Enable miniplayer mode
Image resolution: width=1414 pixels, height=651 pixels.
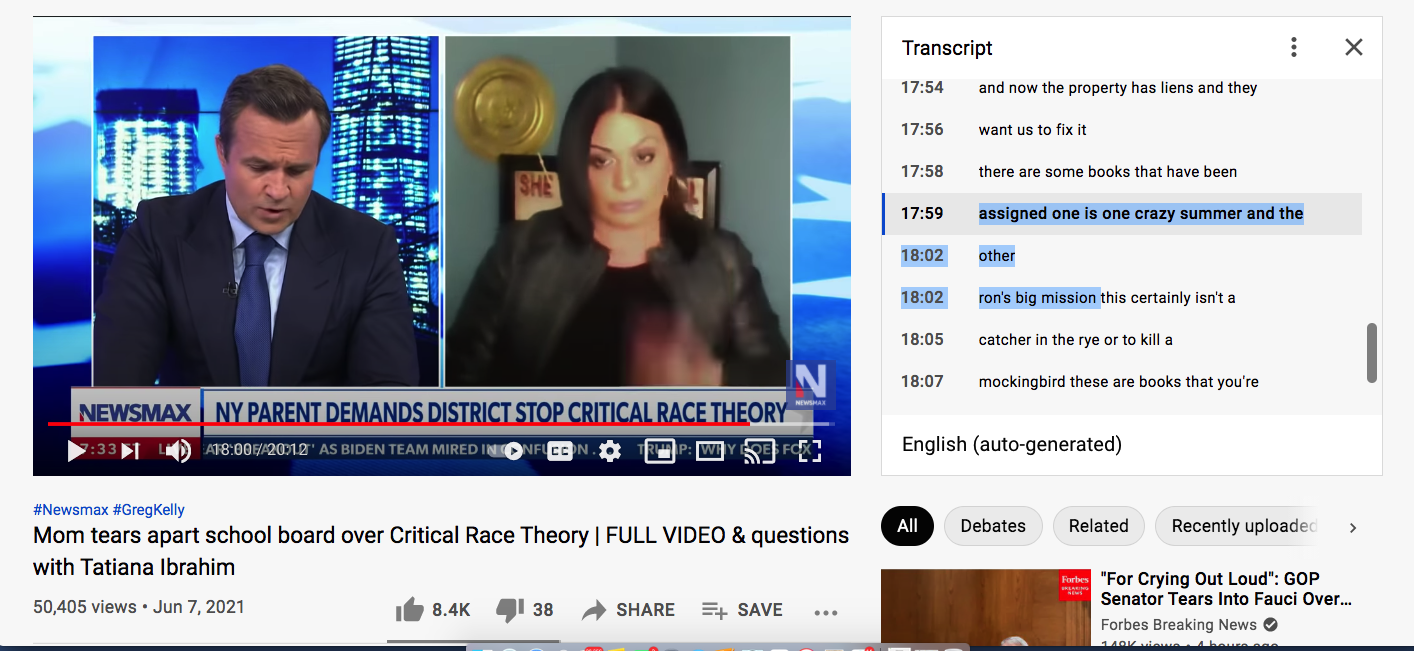click(x=660, y=451)
